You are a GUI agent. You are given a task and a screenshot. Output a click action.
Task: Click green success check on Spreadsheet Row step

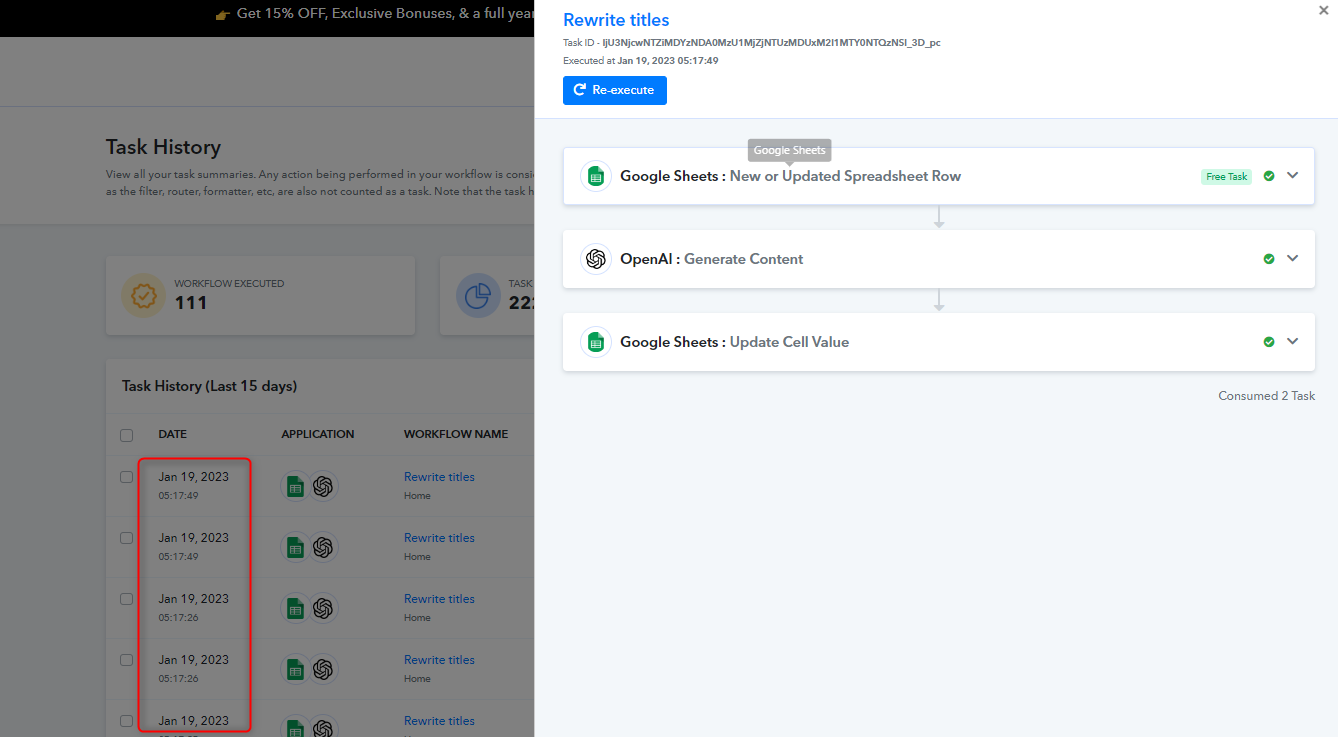click(x=1269, y=176)
